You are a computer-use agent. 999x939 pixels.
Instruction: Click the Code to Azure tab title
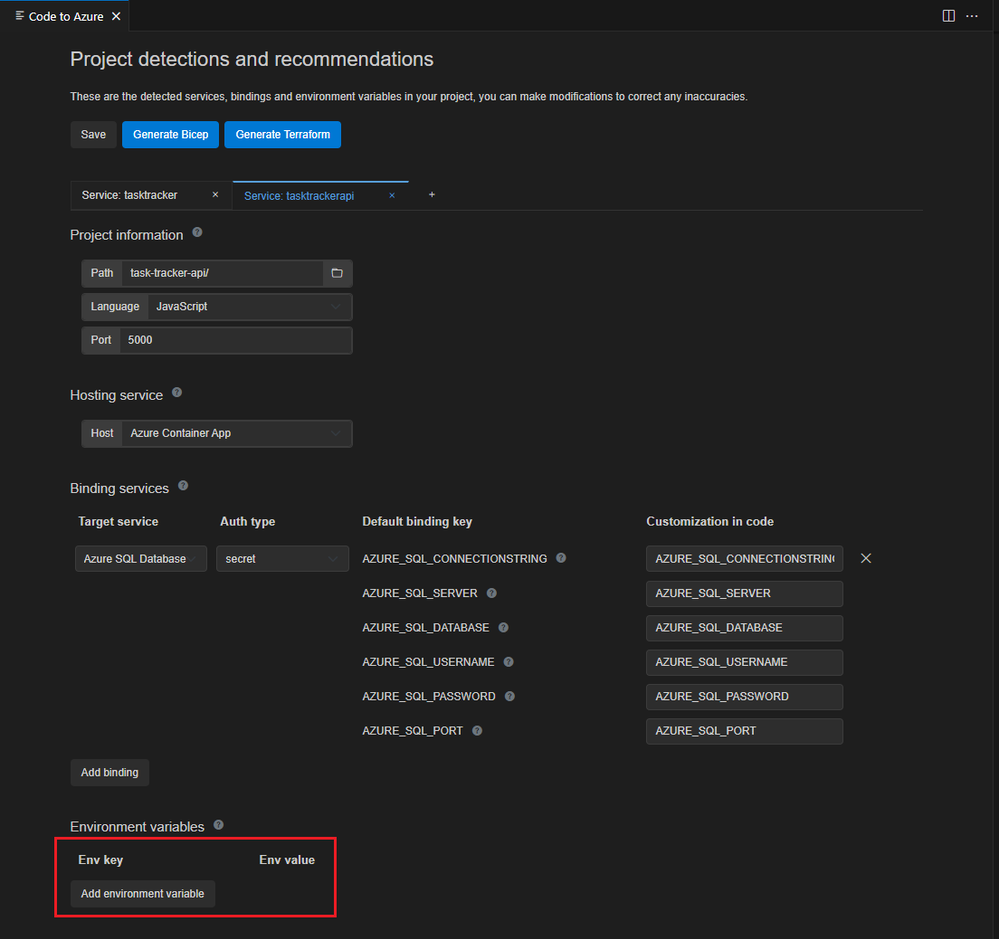(x=66, y=17)
